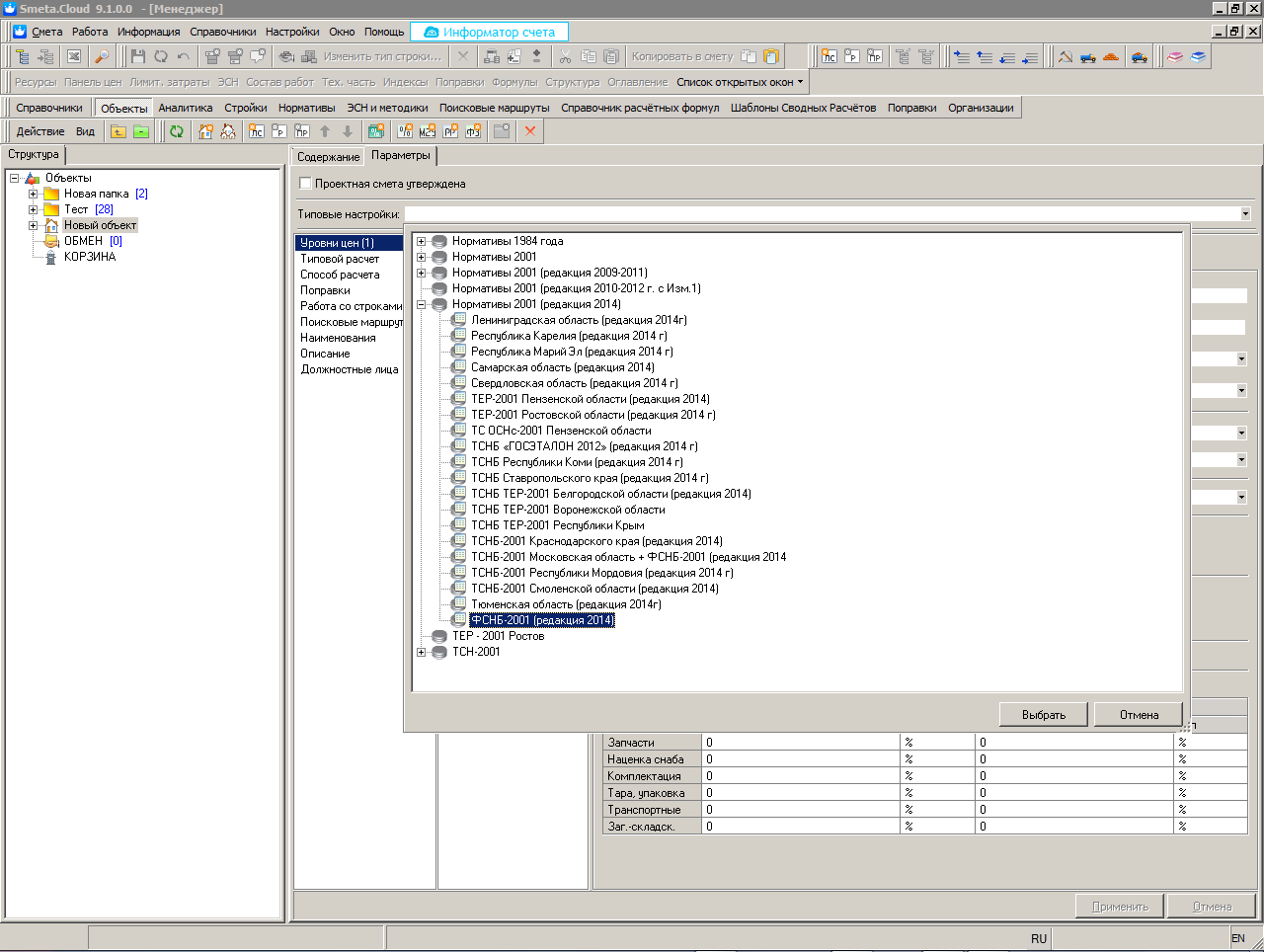
Task: Click the yellow folder-up icon
Action: 118,131
